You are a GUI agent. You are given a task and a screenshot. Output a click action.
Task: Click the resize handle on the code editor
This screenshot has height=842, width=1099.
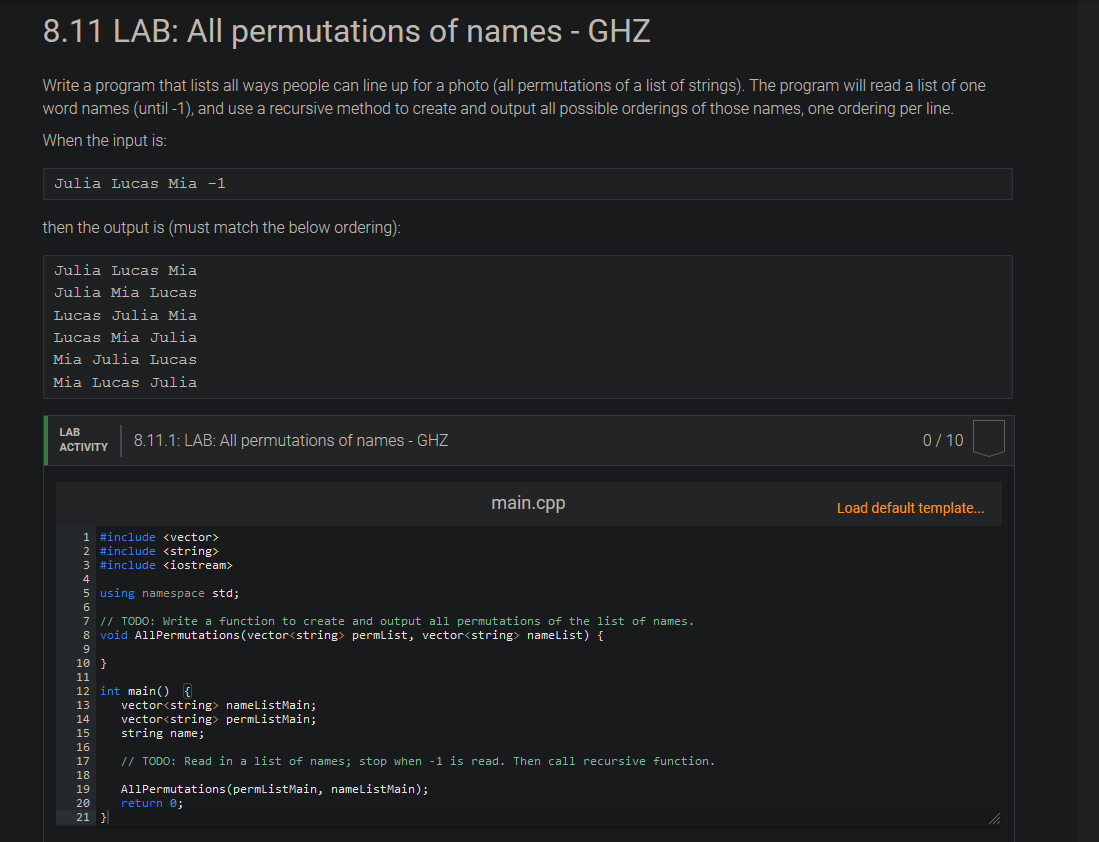click(x=994, y=819)
